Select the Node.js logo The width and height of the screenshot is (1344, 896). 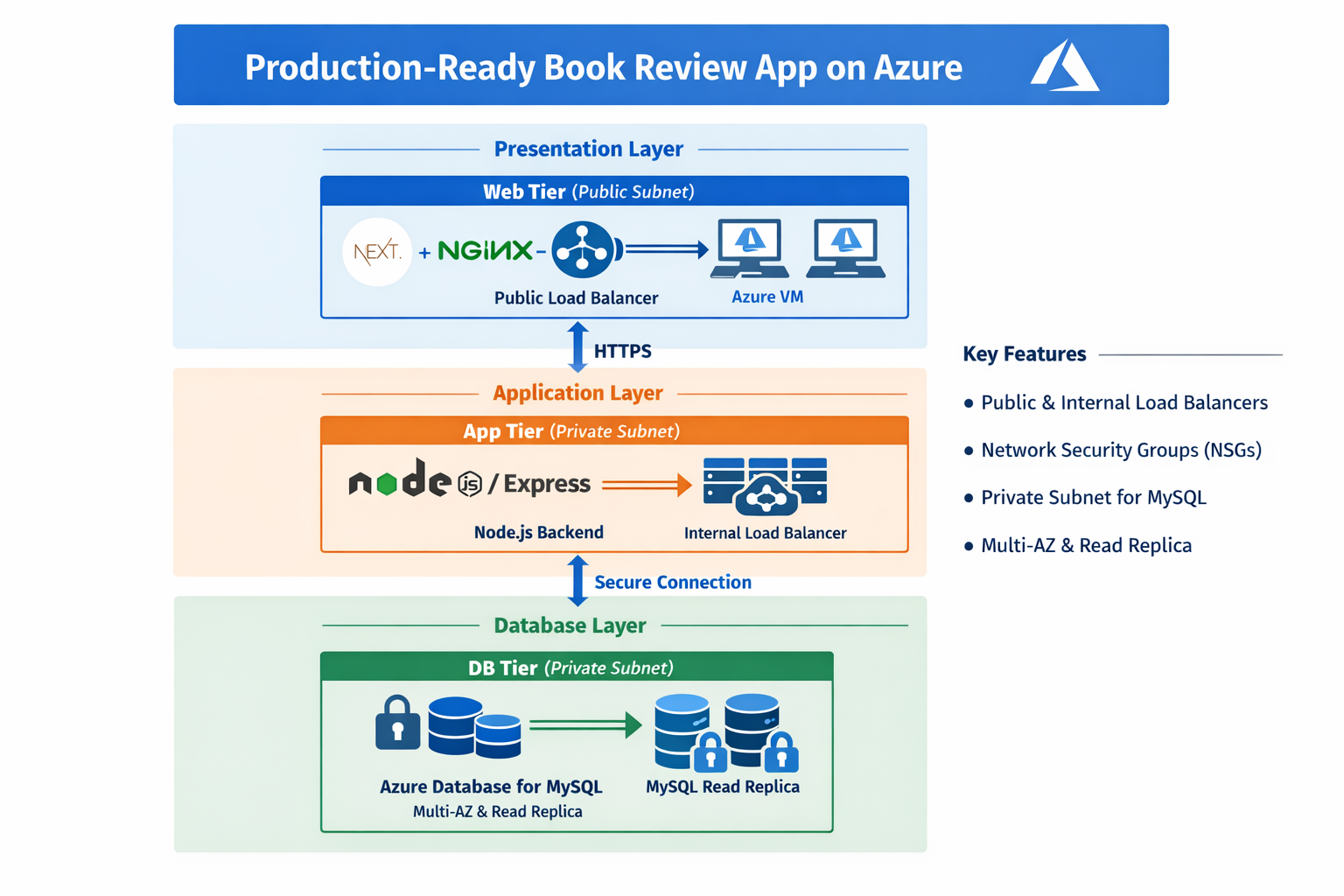pyautogui.click(x=416, y=480)
